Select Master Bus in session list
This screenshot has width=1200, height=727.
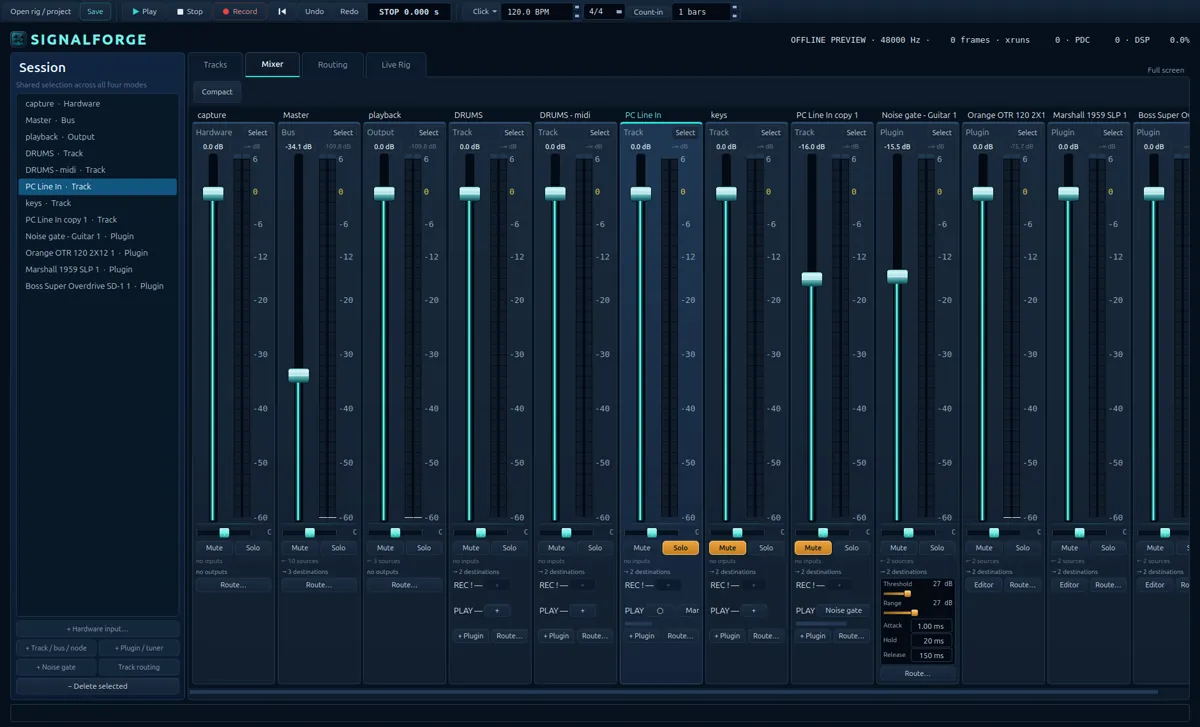pos(97,120)
